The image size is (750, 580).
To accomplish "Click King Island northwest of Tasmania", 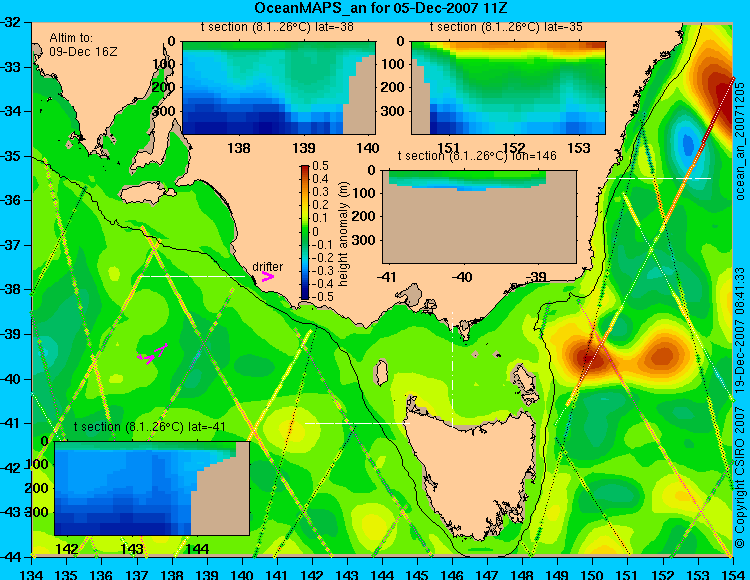I will tap(381, 372).
